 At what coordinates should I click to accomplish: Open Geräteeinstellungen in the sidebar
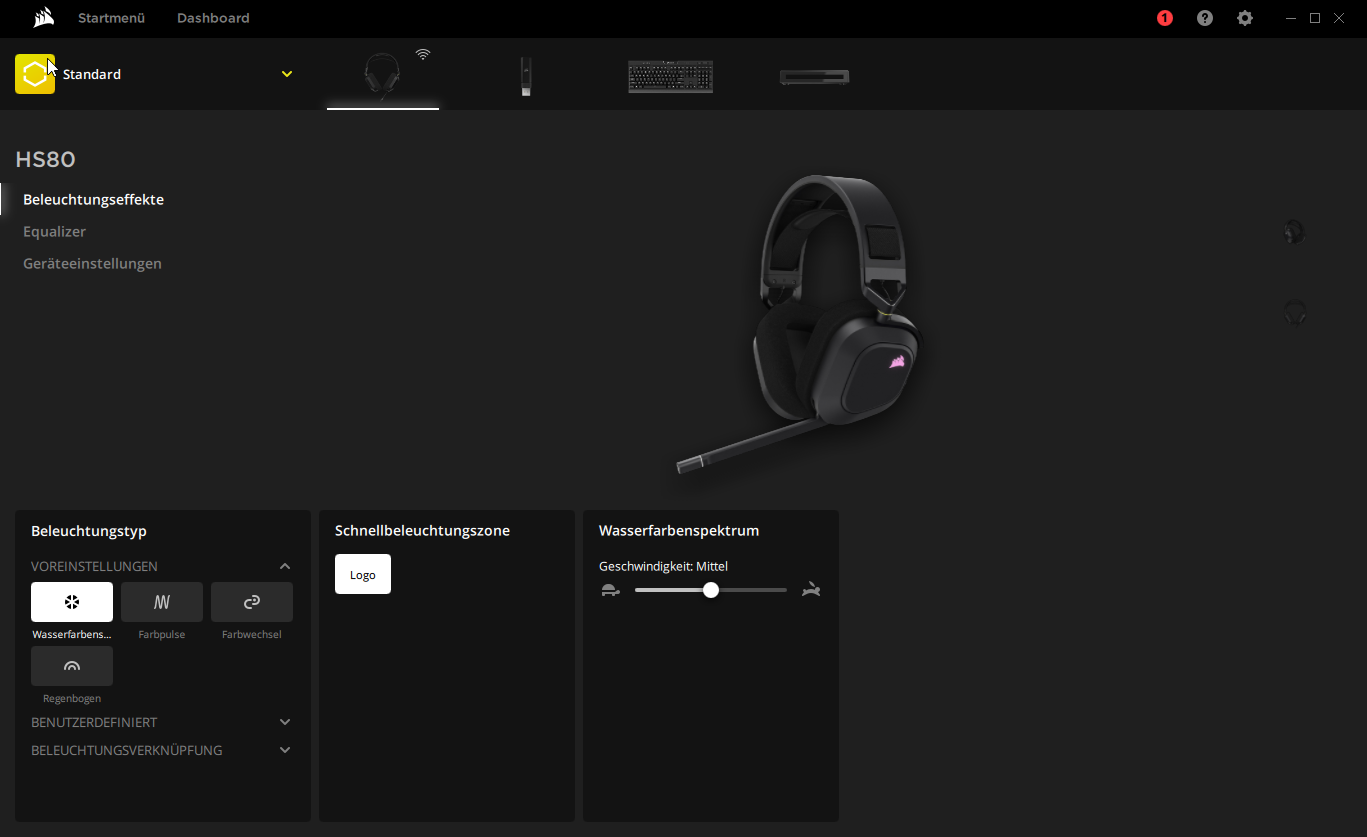(92, 264)
